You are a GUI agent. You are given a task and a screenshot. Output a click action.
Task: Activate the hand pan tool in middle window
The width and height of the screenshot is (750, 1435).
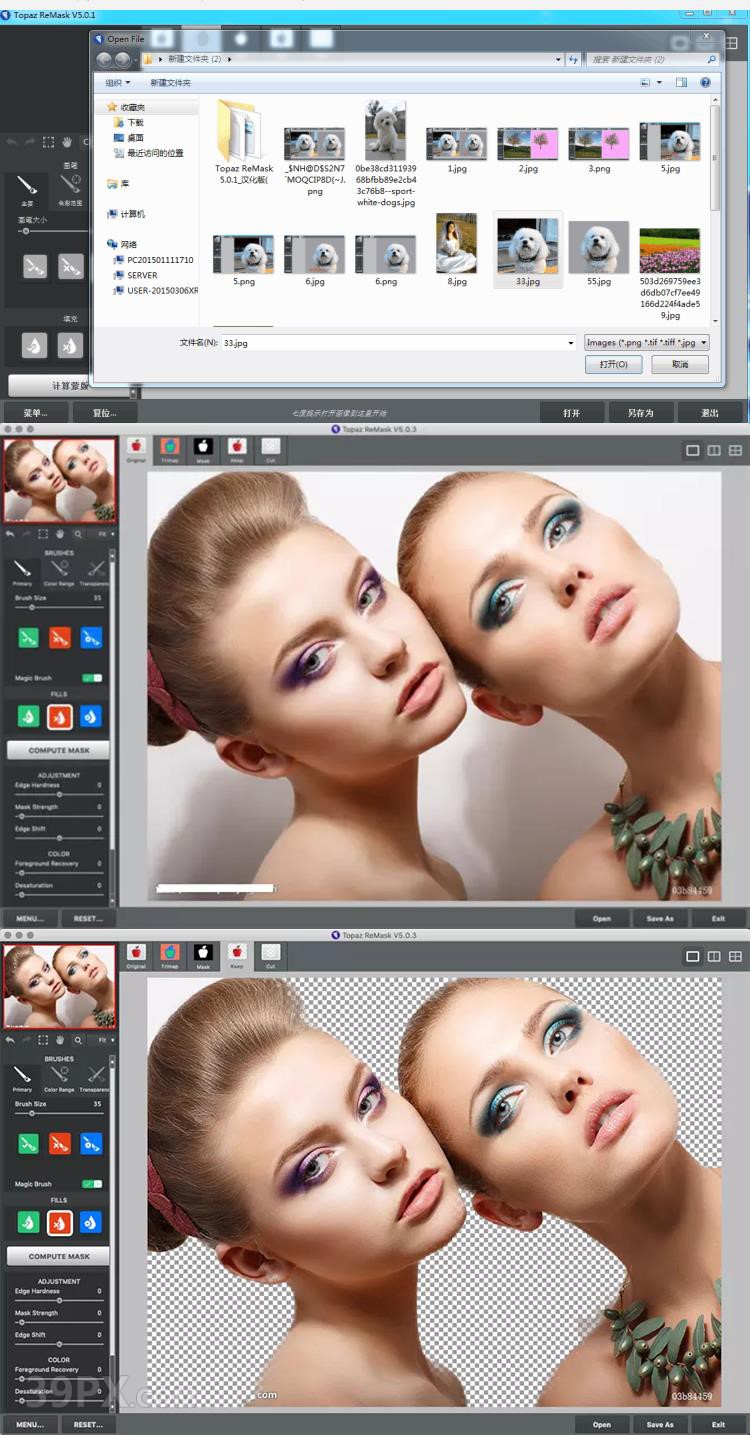coord(60,534)
